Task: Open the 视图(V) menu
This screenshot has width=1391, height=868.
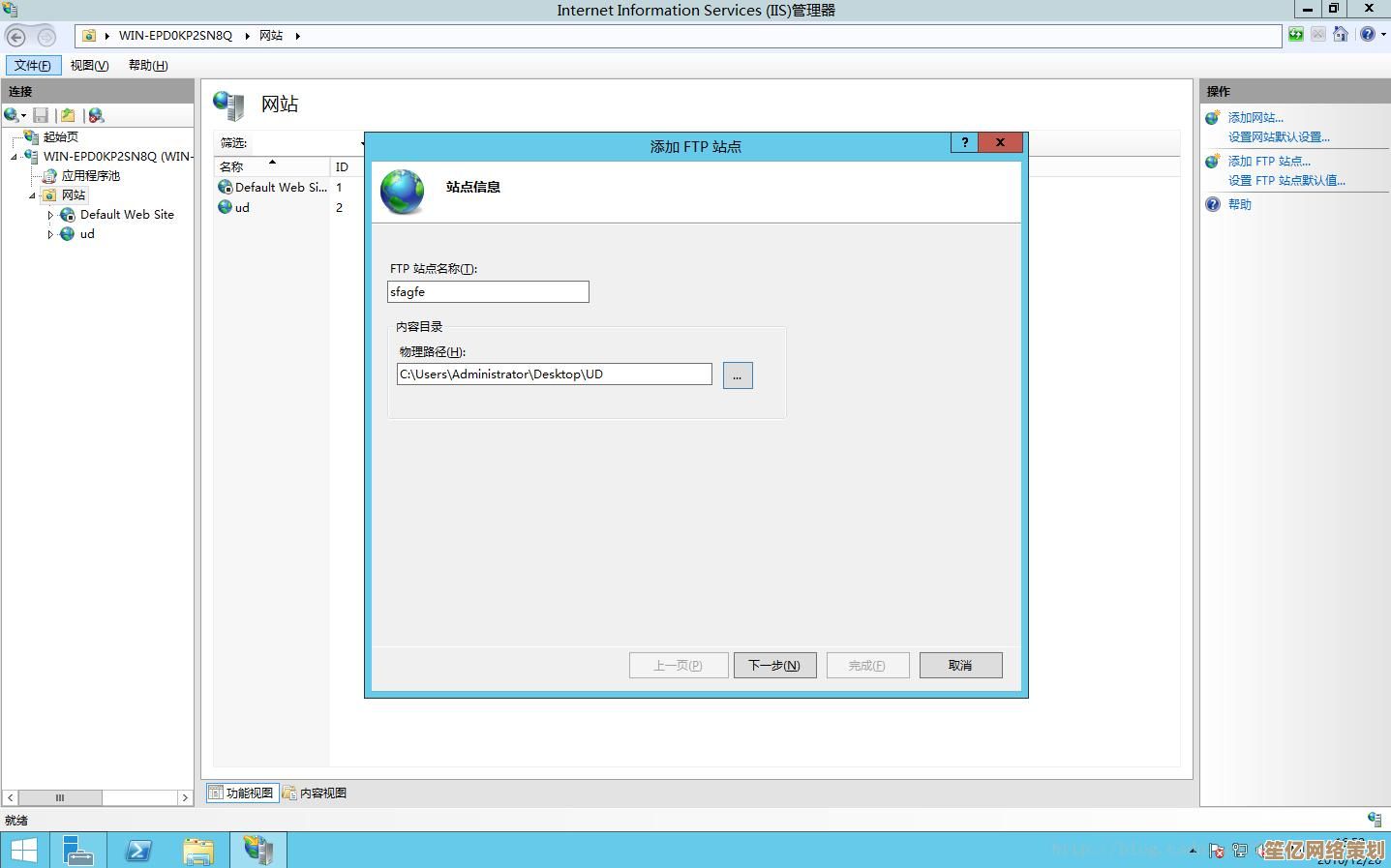Action: (89, 65)
